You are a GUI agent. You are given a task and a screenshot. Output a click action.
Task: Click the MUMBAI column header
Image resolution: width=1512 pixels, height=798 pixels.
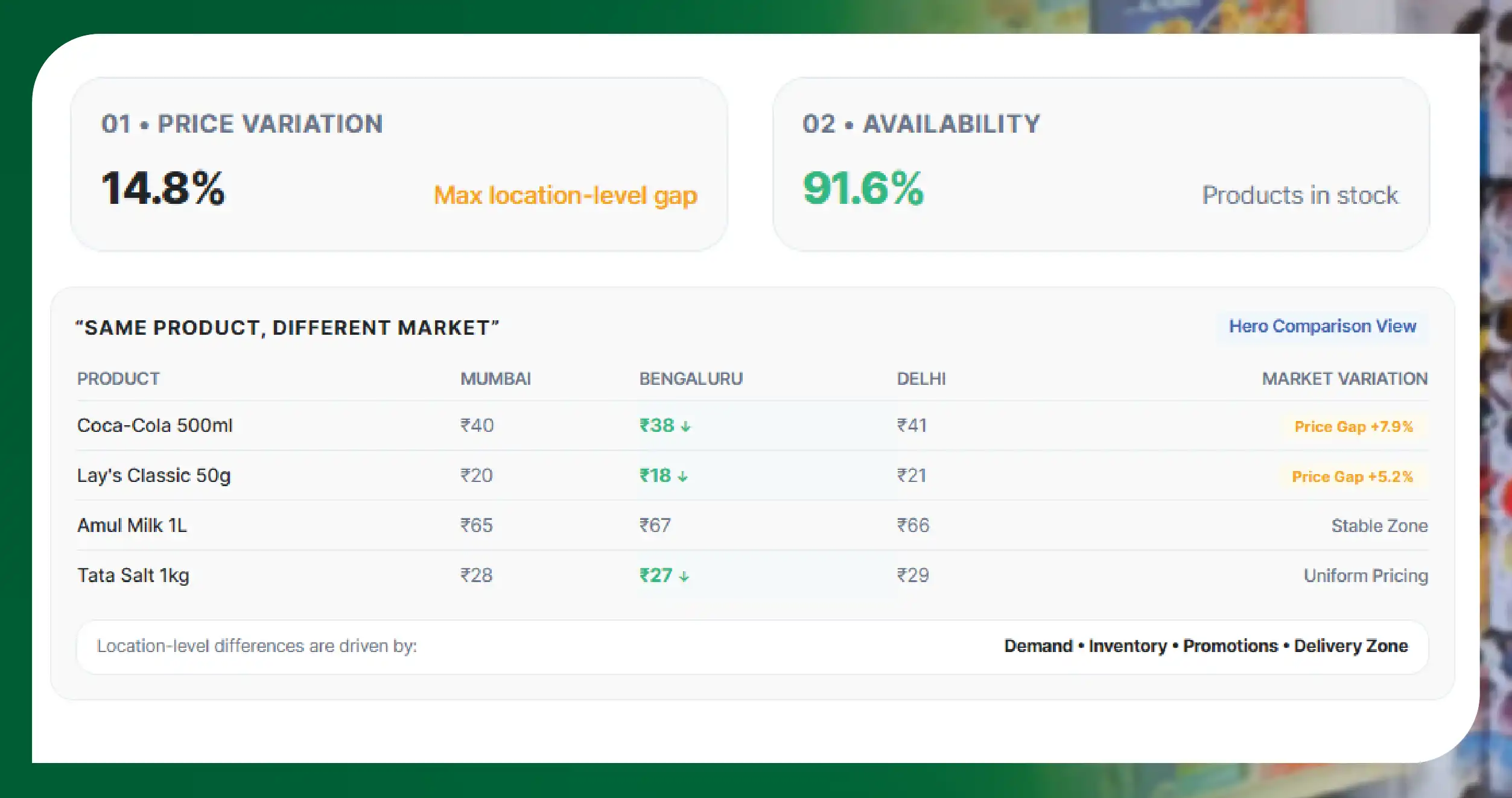496,379
